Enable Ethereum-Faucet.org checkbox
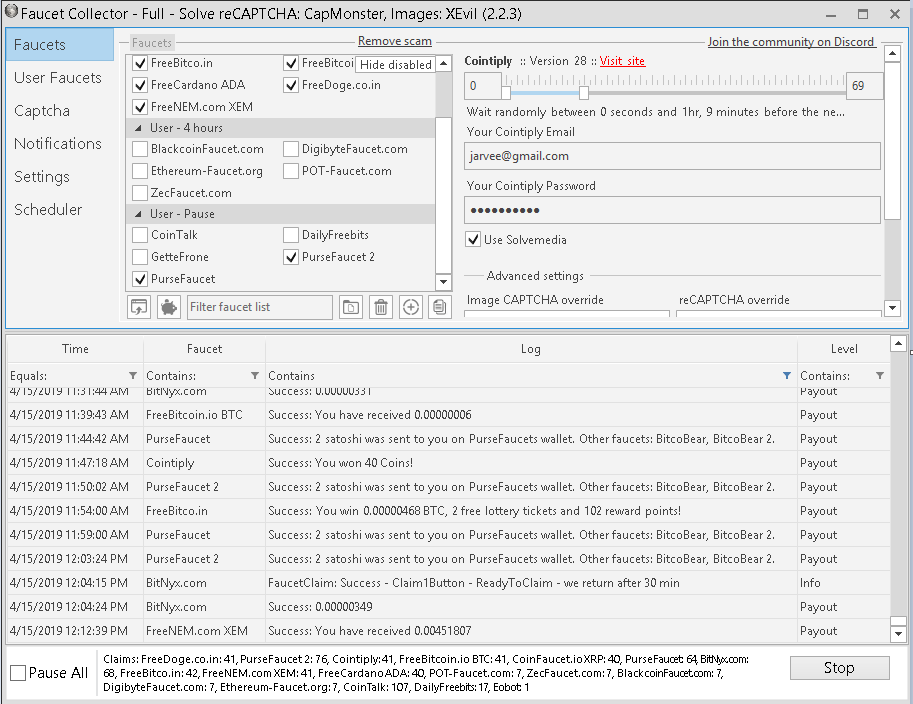Screen dimensions: 913x704 (x=140, y=171)
